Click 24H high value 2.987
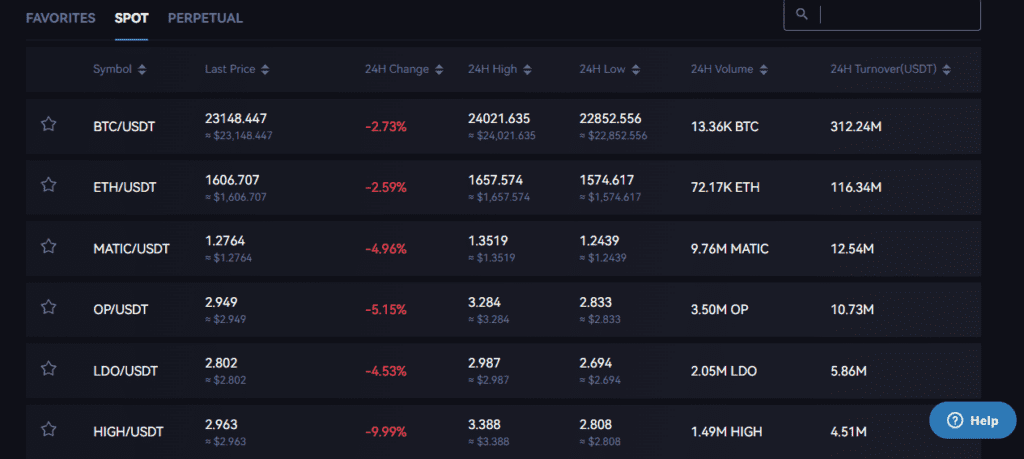 485,363
